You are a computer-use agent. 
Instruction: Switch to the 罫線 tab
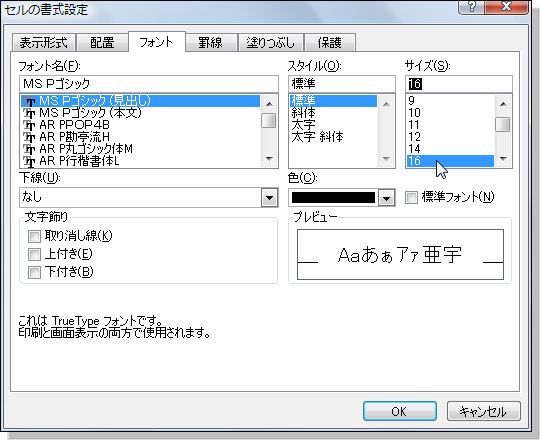click(x=211, y=43)
